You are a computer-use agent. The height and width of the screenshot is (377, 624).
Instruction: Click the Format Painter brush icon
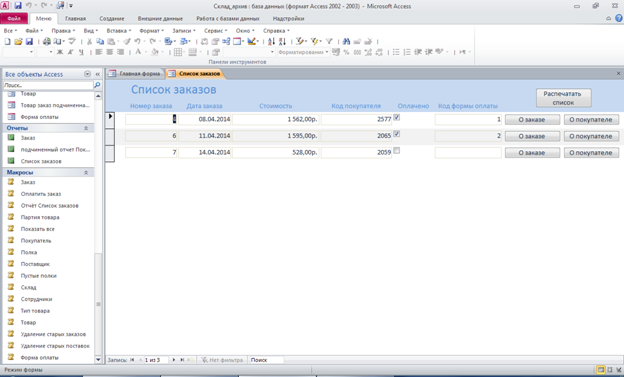[x=127, y=41]
